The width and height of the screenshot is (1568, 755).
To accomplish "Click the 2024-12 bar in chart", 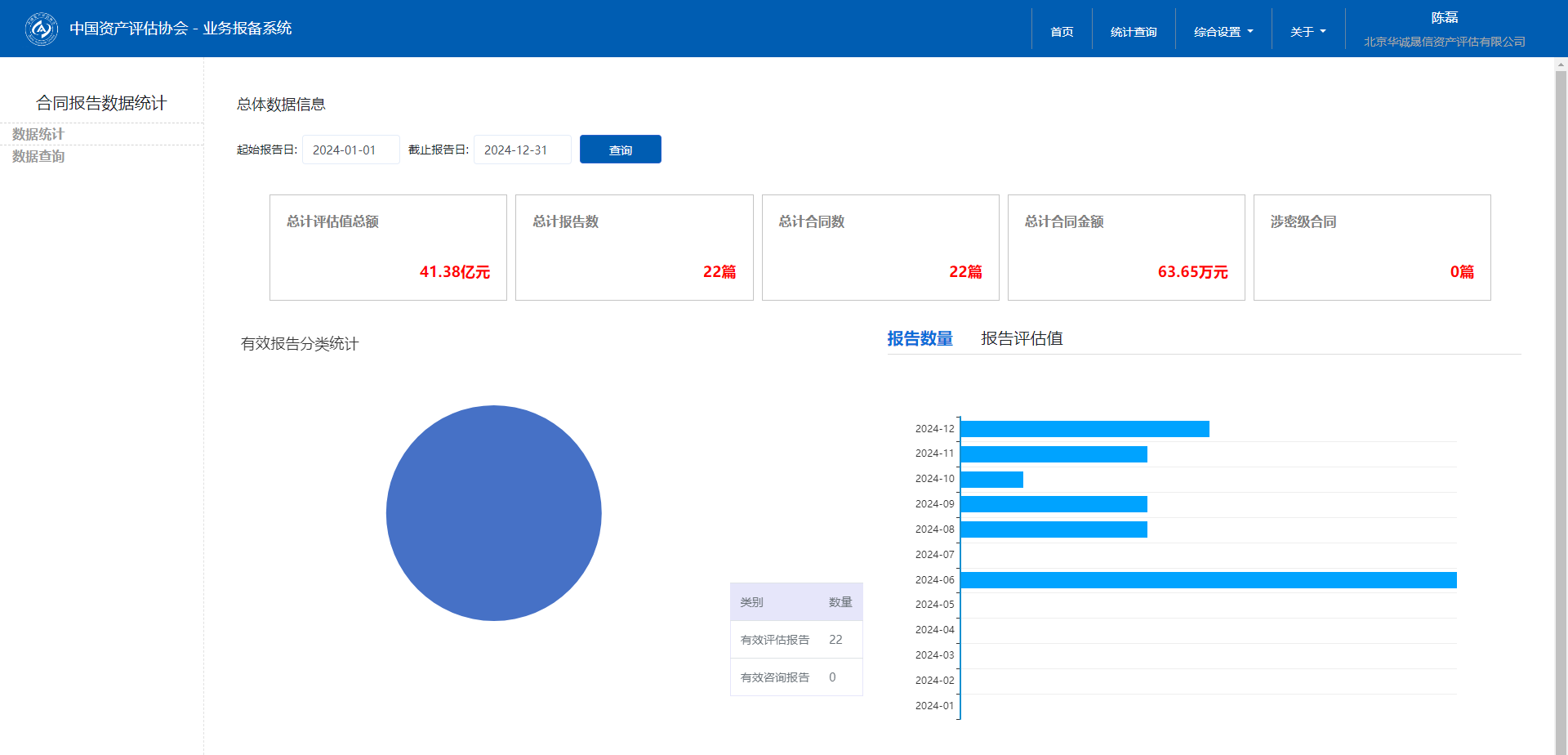I will pos(1085,429).
